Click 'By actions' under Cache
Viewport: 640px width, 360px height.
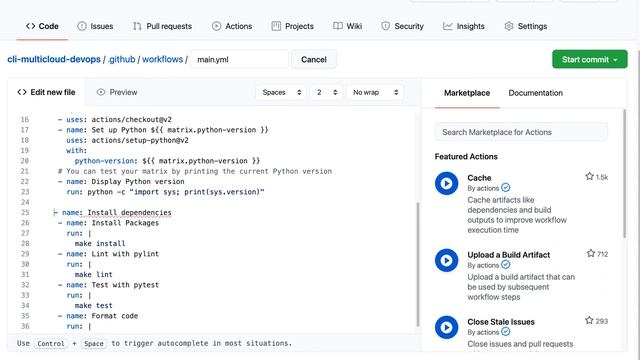[483, 188]
